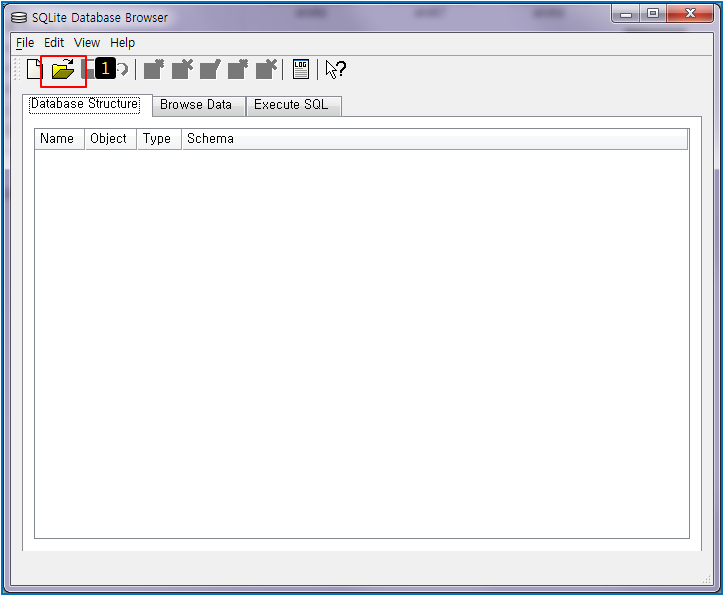Open the SQL log window icon

tap(301, 69)
